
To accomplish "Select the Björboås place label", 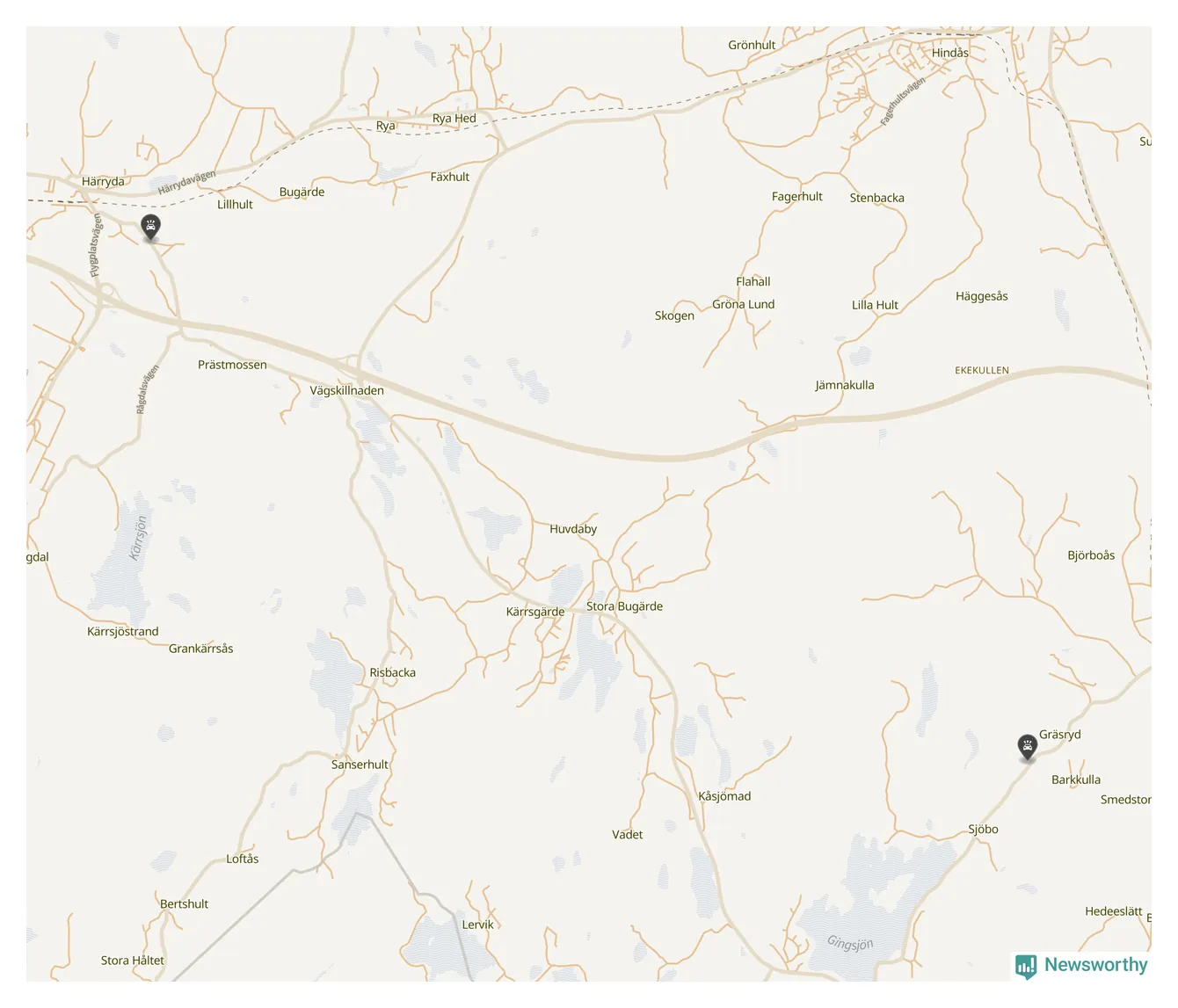I will (1091, 555).
